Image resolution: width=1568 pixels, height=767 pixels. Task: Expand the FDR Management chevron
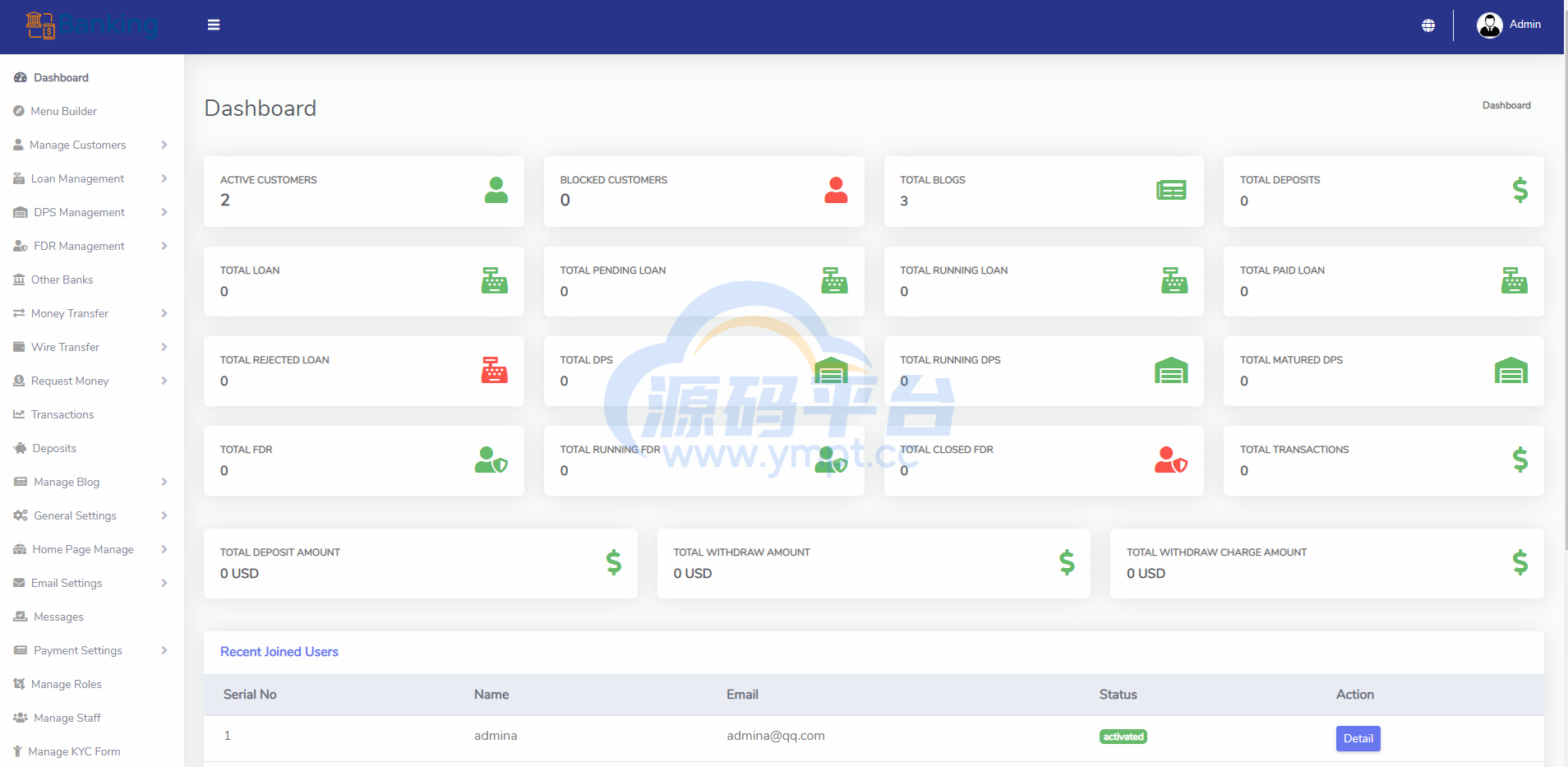click(164, 246)
